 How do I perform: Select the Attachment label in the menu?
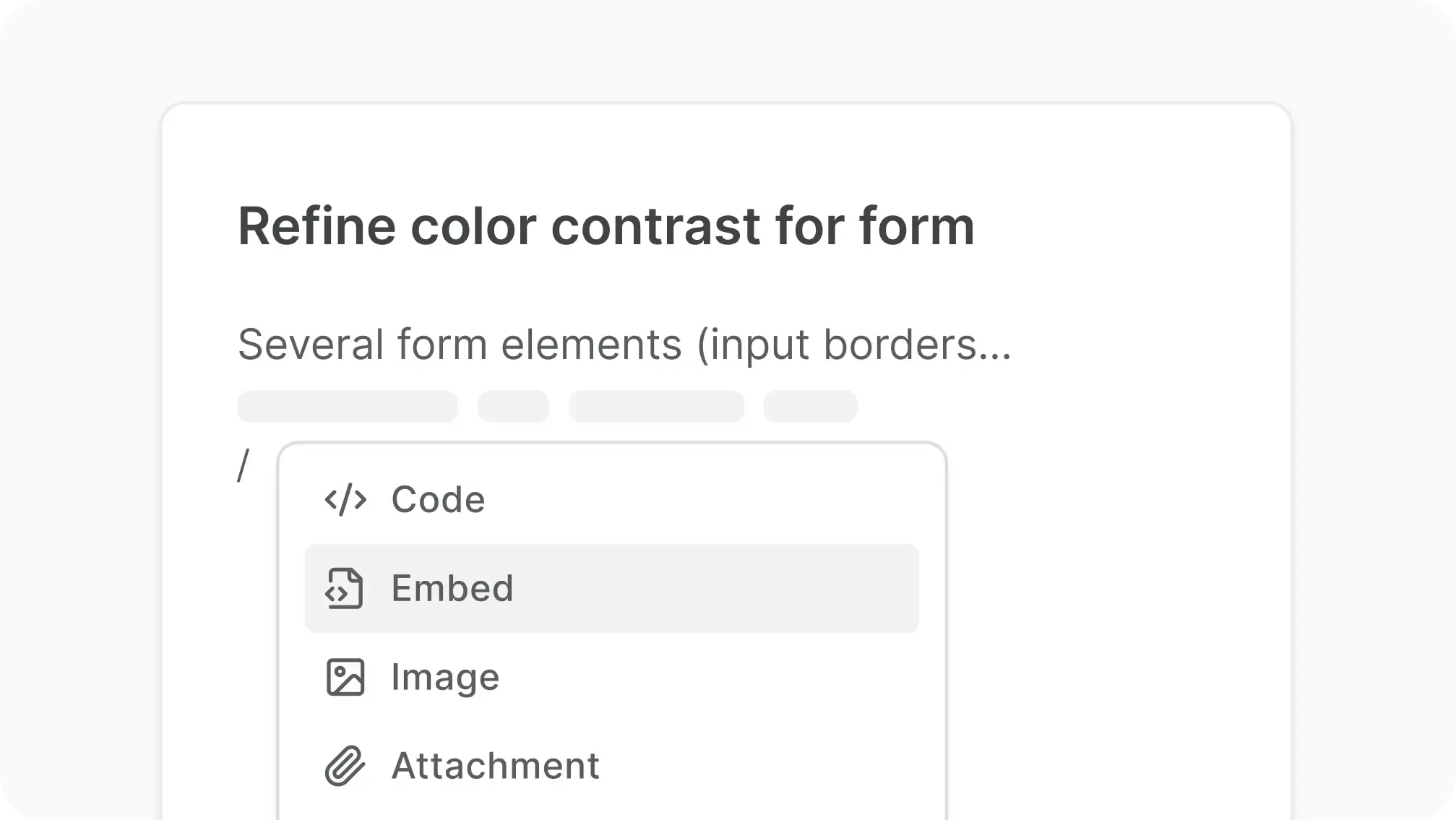(x=495, y=766)
